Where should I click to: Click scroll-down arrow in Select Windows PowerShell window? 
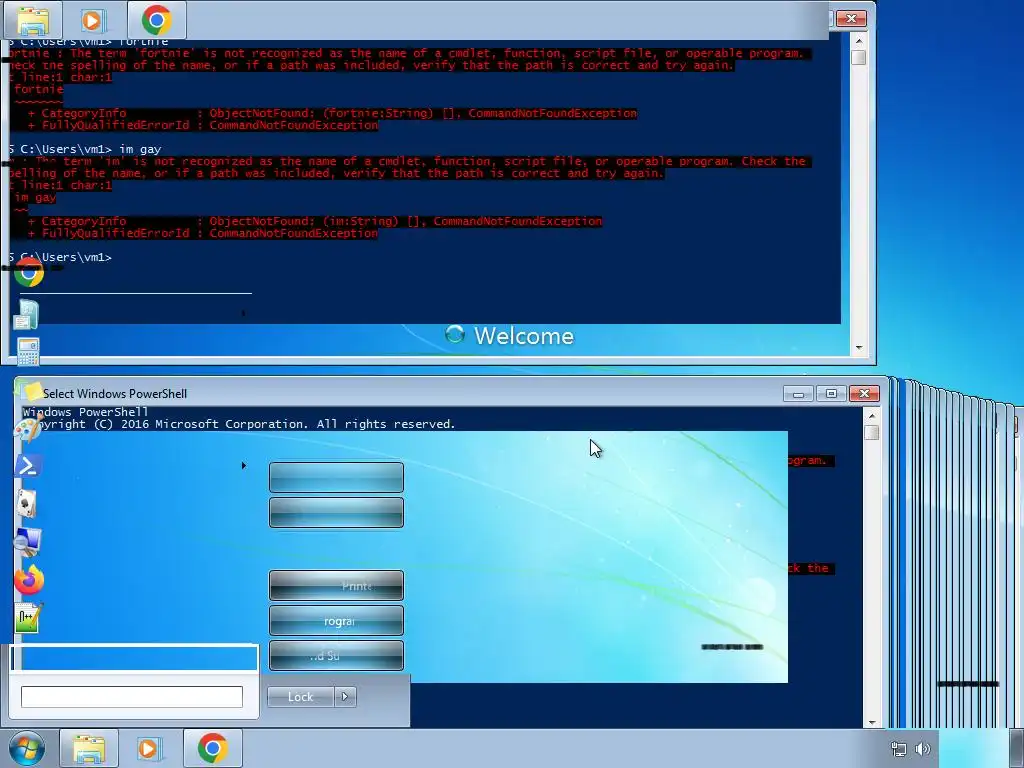pyautogui.click(x=872, y=722)
